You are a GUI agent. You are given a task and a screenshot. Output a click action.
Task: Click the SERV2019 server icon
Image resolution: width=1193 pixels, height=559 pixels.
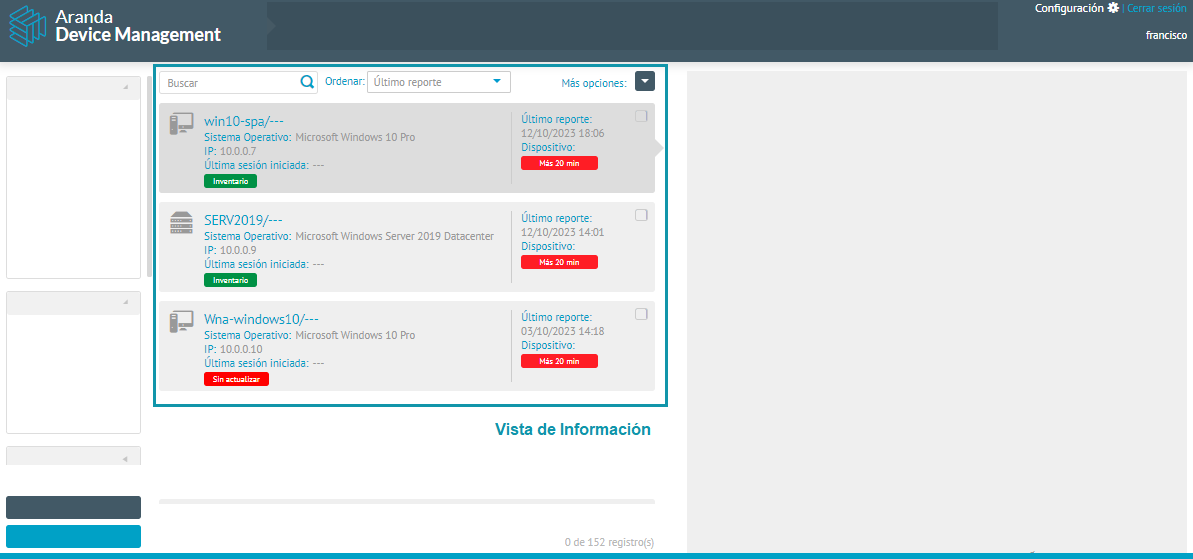click(181, 223)
